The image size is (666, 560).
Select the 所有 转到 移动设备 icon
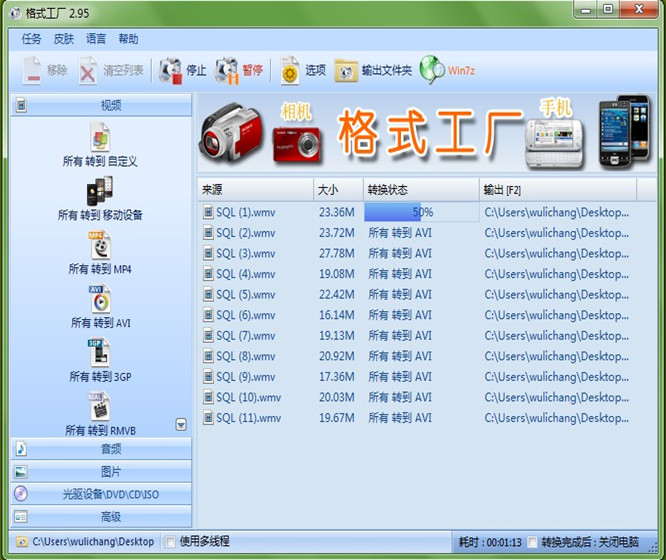click(x=100, y=191)
